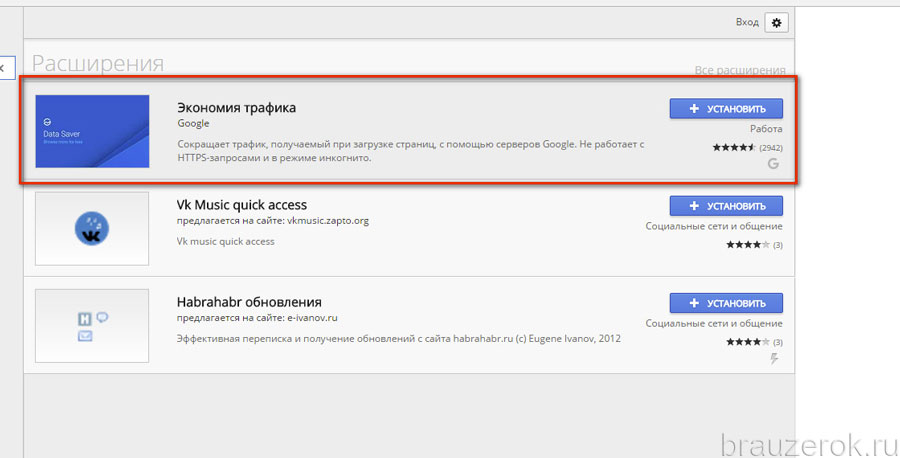Open the Habrahabr extension thumbnail

click(x=92, y=326)
